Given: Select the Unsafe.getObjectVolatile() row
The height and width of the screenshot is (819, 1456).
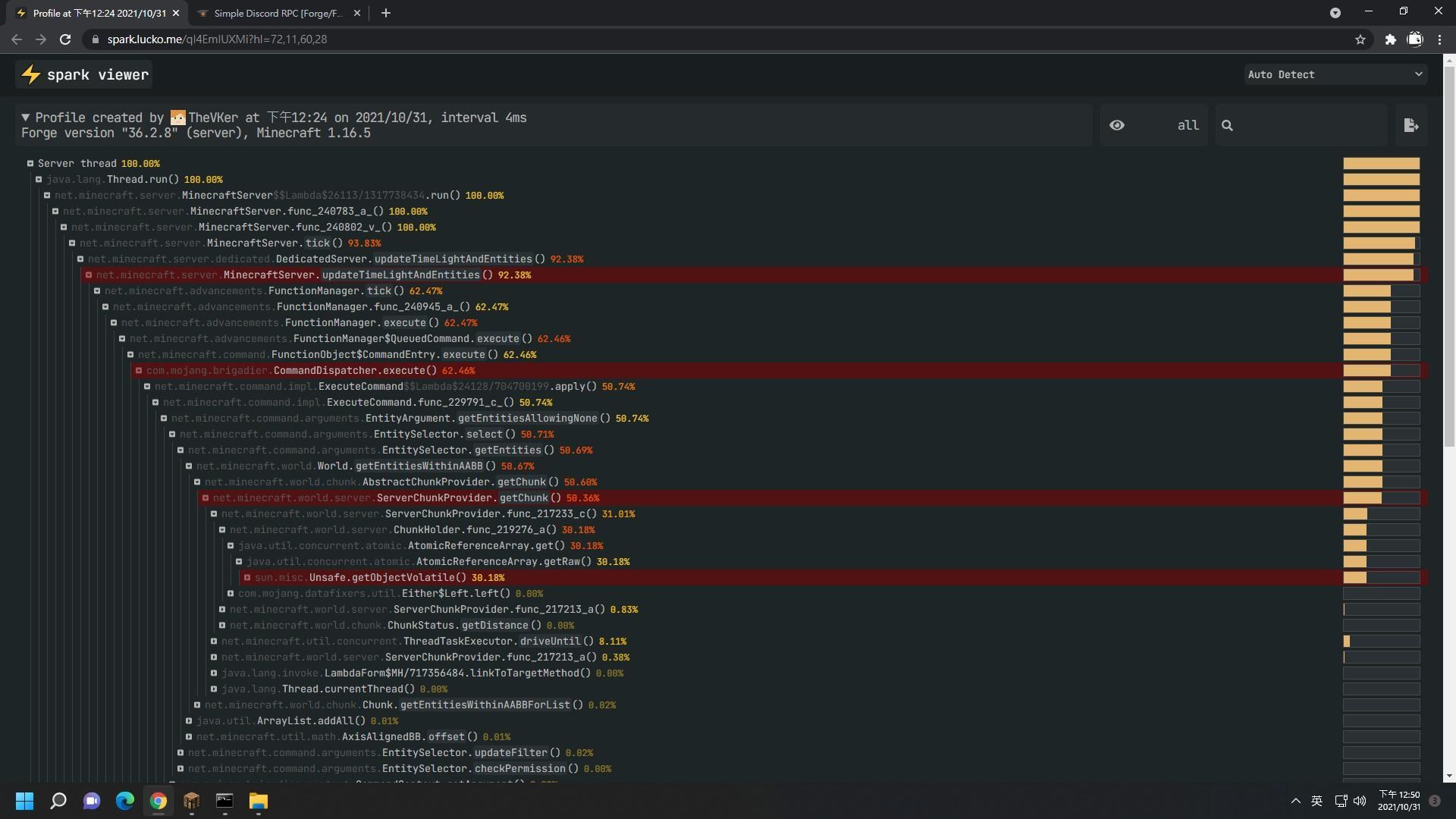Looking at the screenshot, I should click(x=834, y=577).
